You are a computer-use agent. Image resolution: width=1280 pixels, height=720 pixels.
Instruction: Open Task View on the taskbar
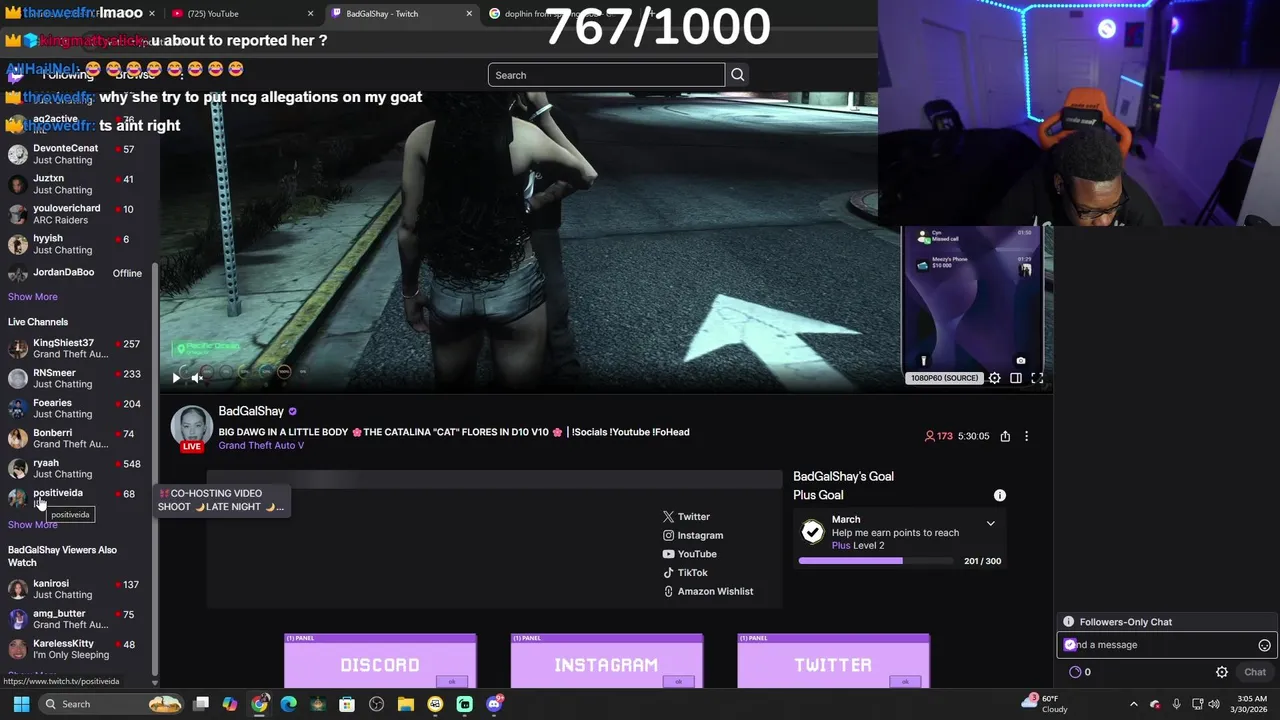[x=201, y=704]
